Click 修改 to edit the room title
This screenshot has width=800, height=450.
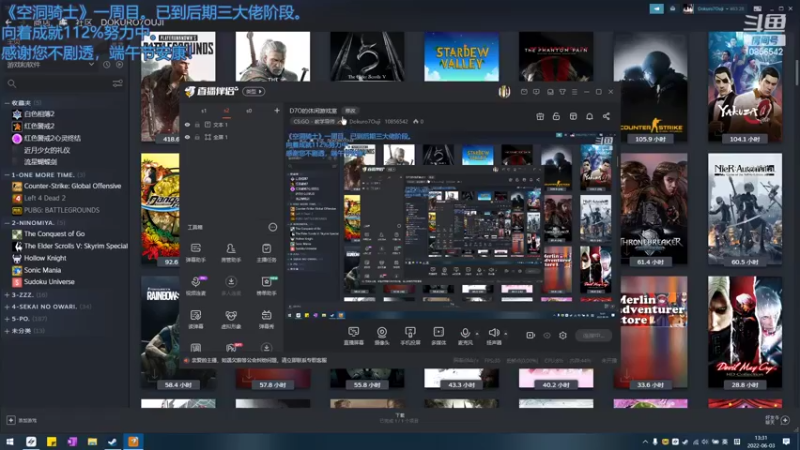pos(351,111)
